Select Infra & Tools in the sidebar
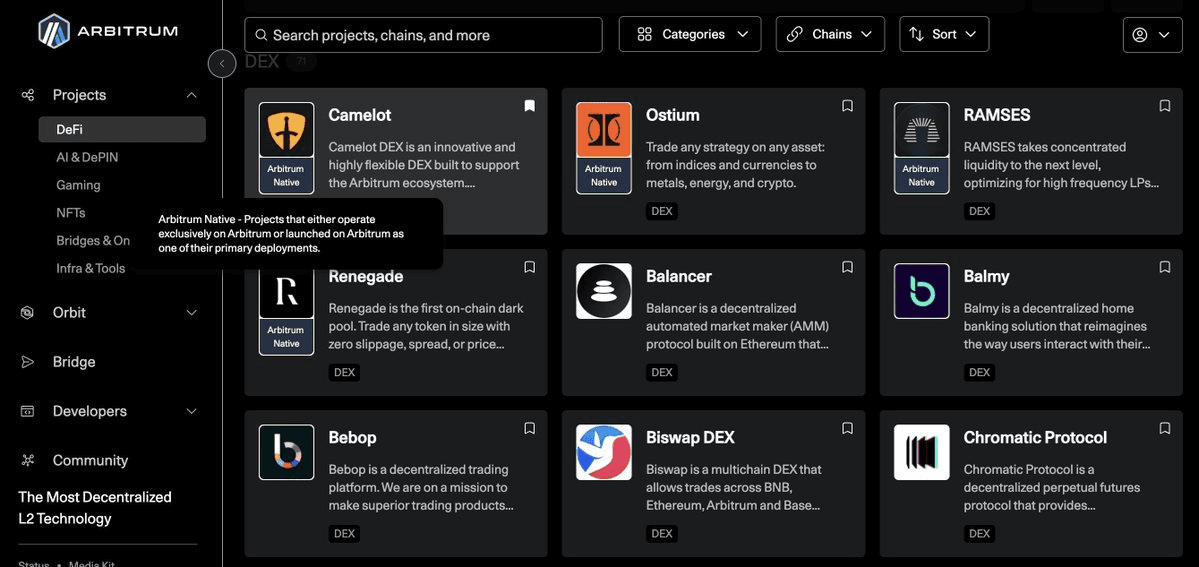Image resolution: width=1199 pixels, height=567 pixels. (90, 268)
